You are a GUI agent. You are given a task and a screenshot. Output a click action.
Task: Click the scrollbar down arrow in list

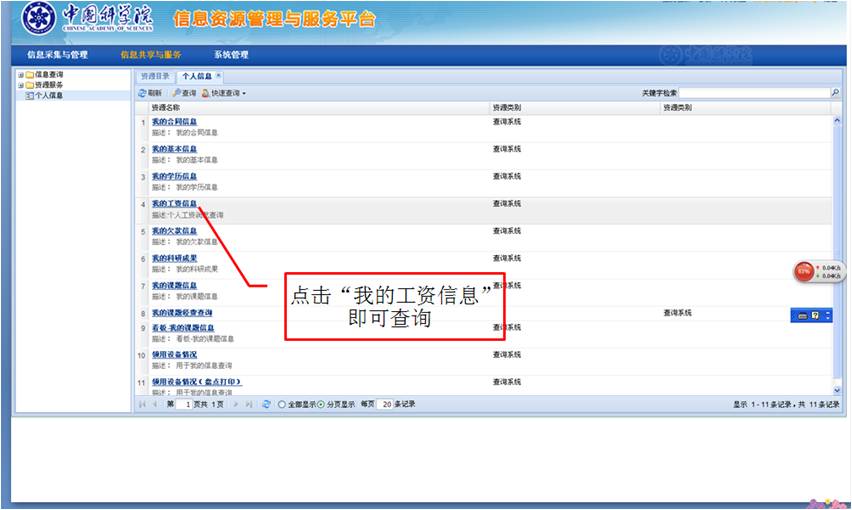[x=837, y=390]
